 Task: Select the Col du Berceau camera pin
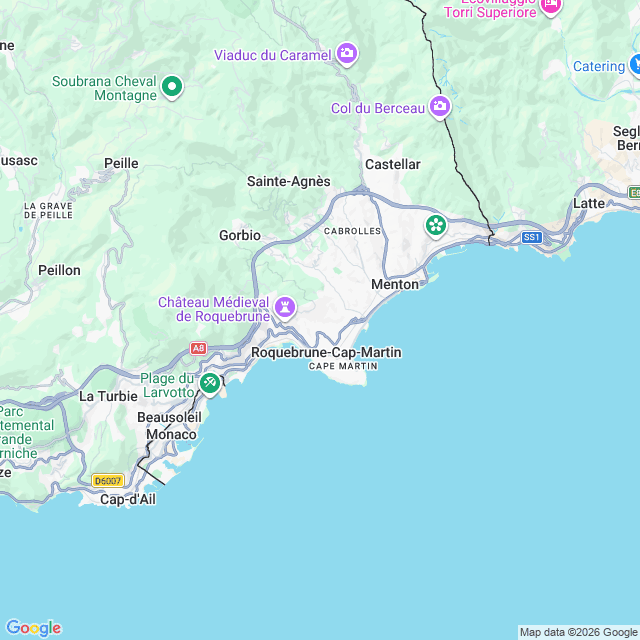pos(440,107)
